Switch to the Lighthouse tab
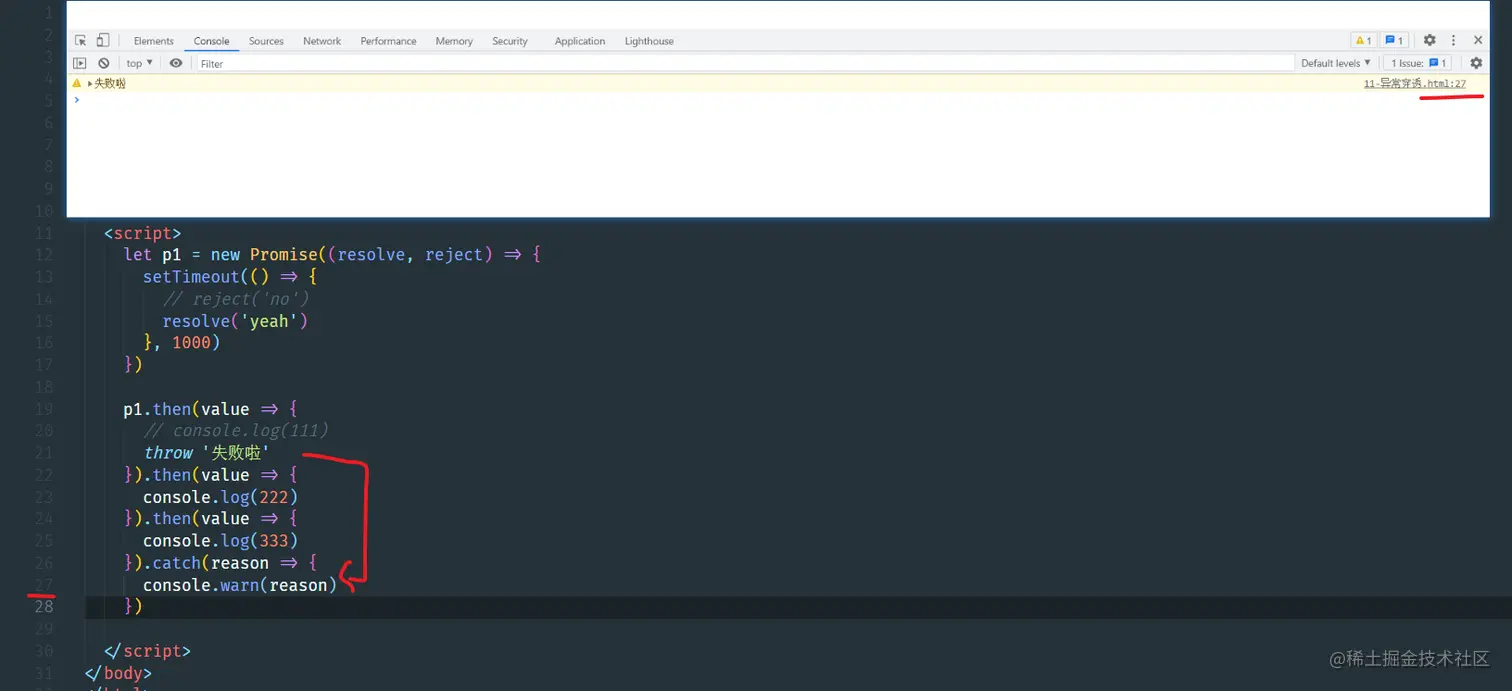Viewport: 1512px width, 691px height. tap(649, 41)
